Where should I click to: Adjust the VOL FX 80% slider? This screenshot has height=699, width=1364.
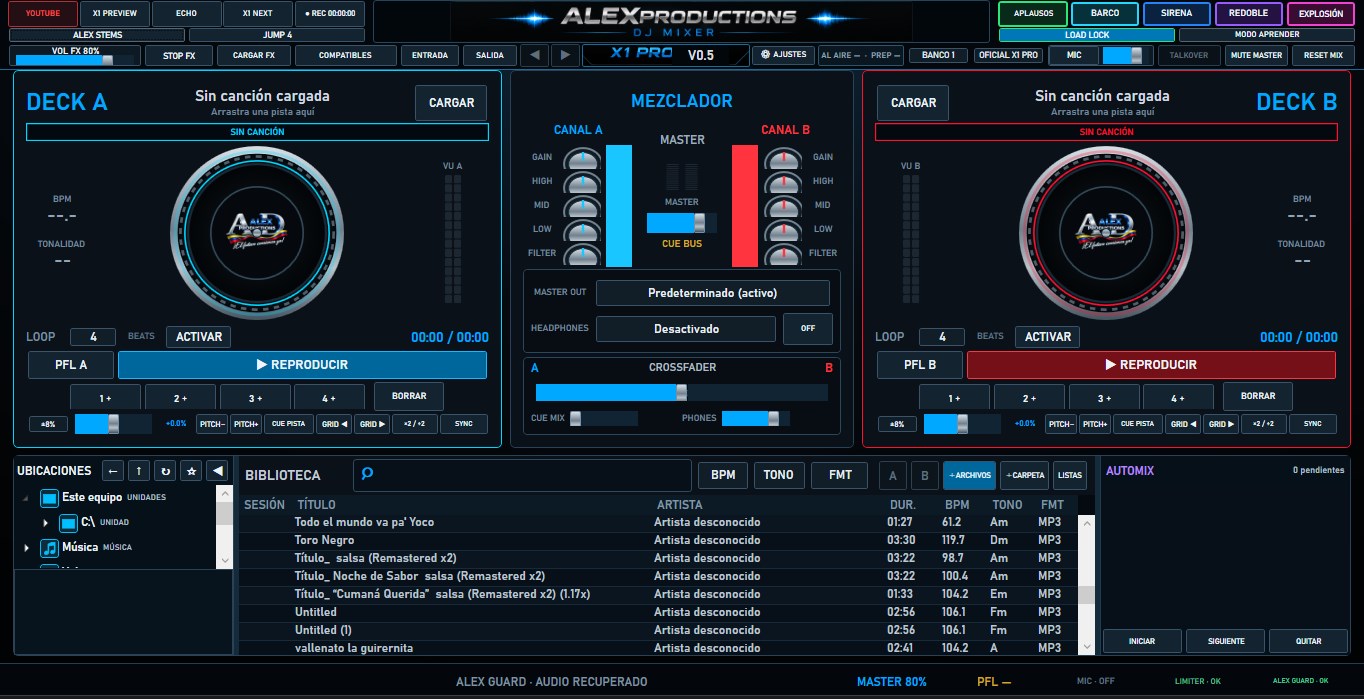pos(75,60)
